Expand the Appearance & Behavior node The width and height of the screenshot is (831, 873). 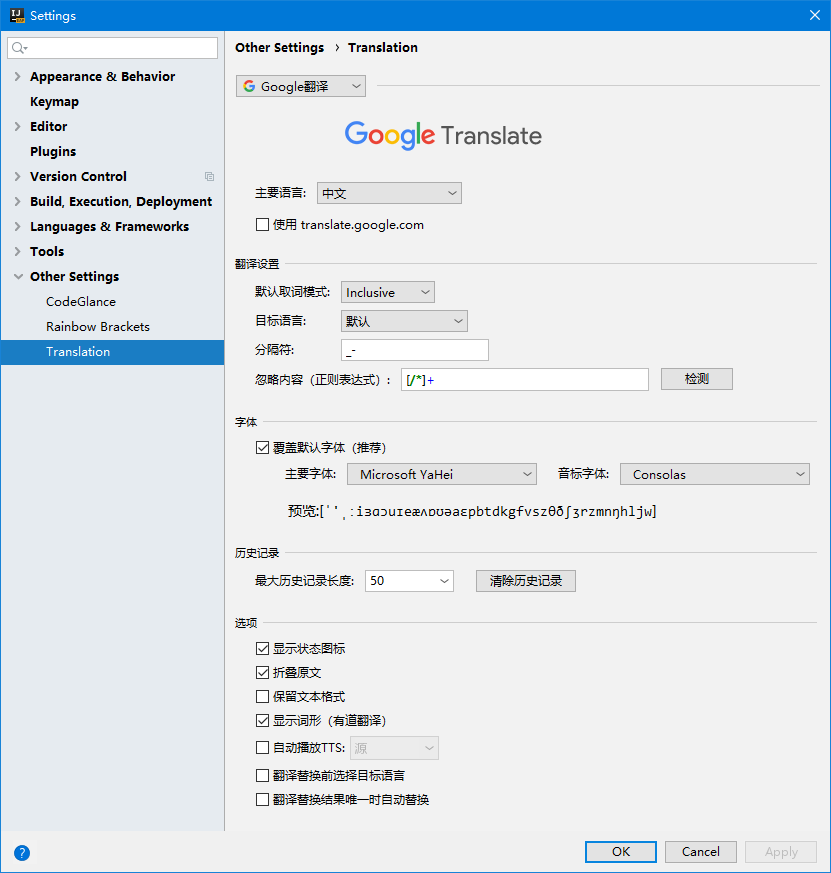tap(18, 76)
